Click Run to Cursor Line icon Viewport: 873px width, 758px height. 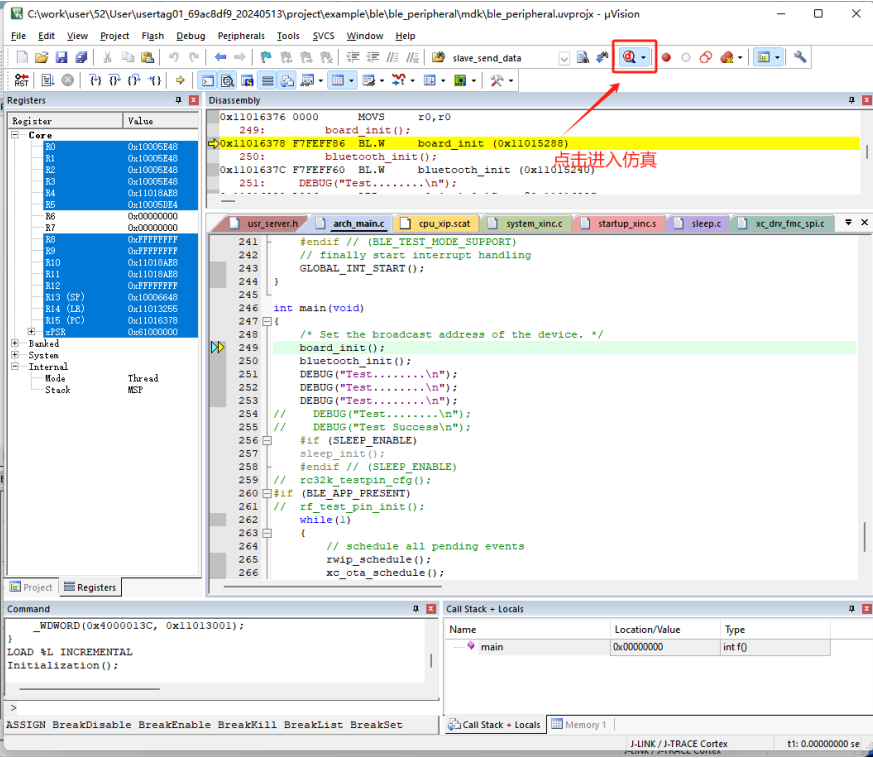(154, 80)
